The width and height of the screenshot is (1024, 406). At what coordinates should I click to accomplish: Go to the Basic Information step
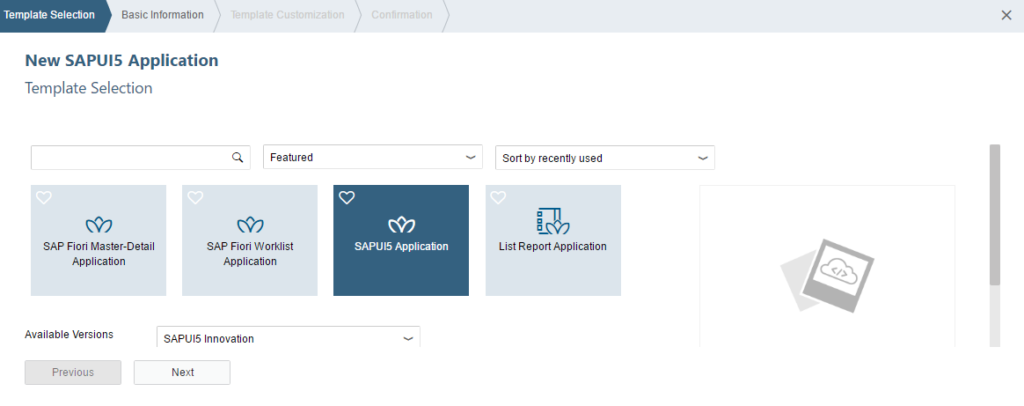click(163, 15)
